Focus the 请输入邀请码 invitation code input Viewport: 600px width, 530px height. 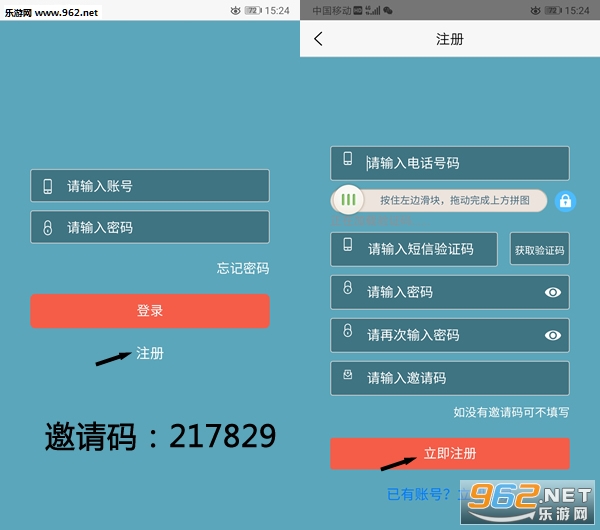pyautogui.click(x=450, y=378)
